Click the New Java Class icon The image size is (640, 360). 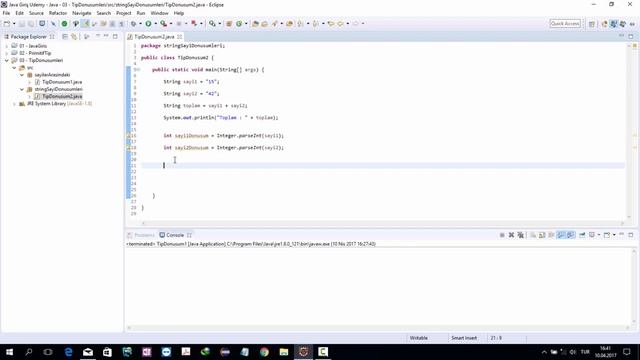[239, 24]
